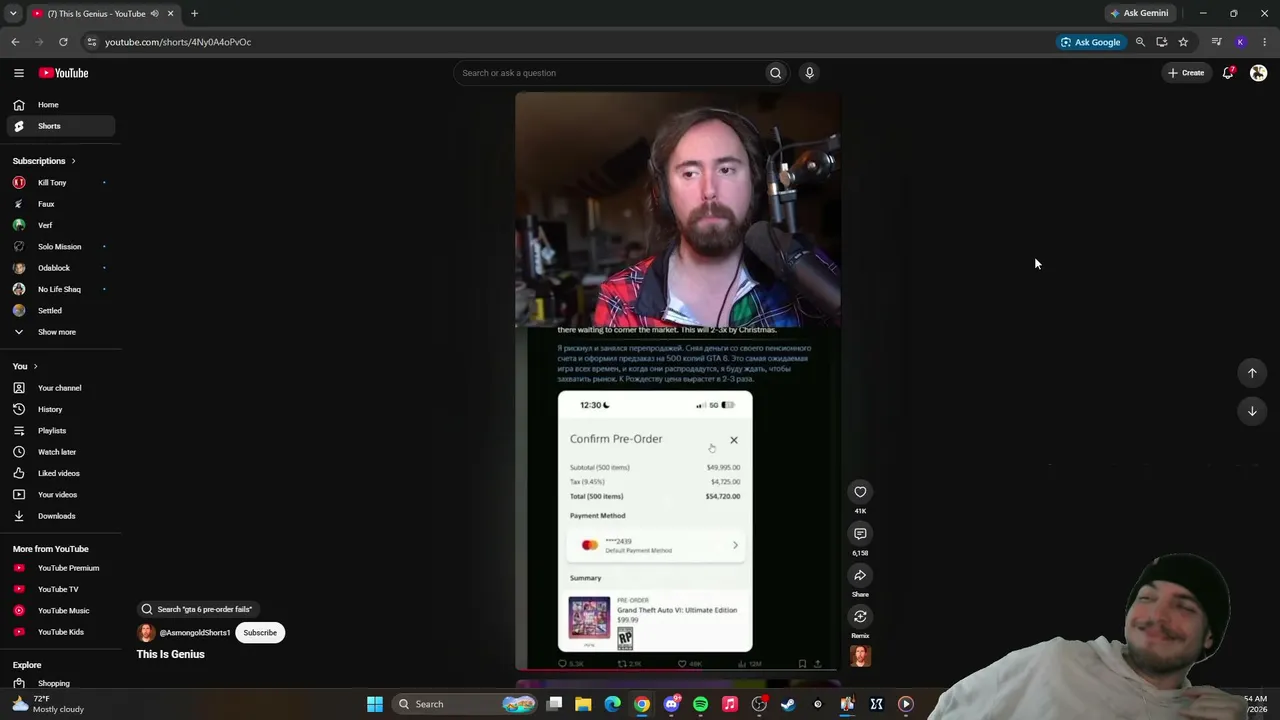Click the Ask Gemini button

[x=1138, y=14]
